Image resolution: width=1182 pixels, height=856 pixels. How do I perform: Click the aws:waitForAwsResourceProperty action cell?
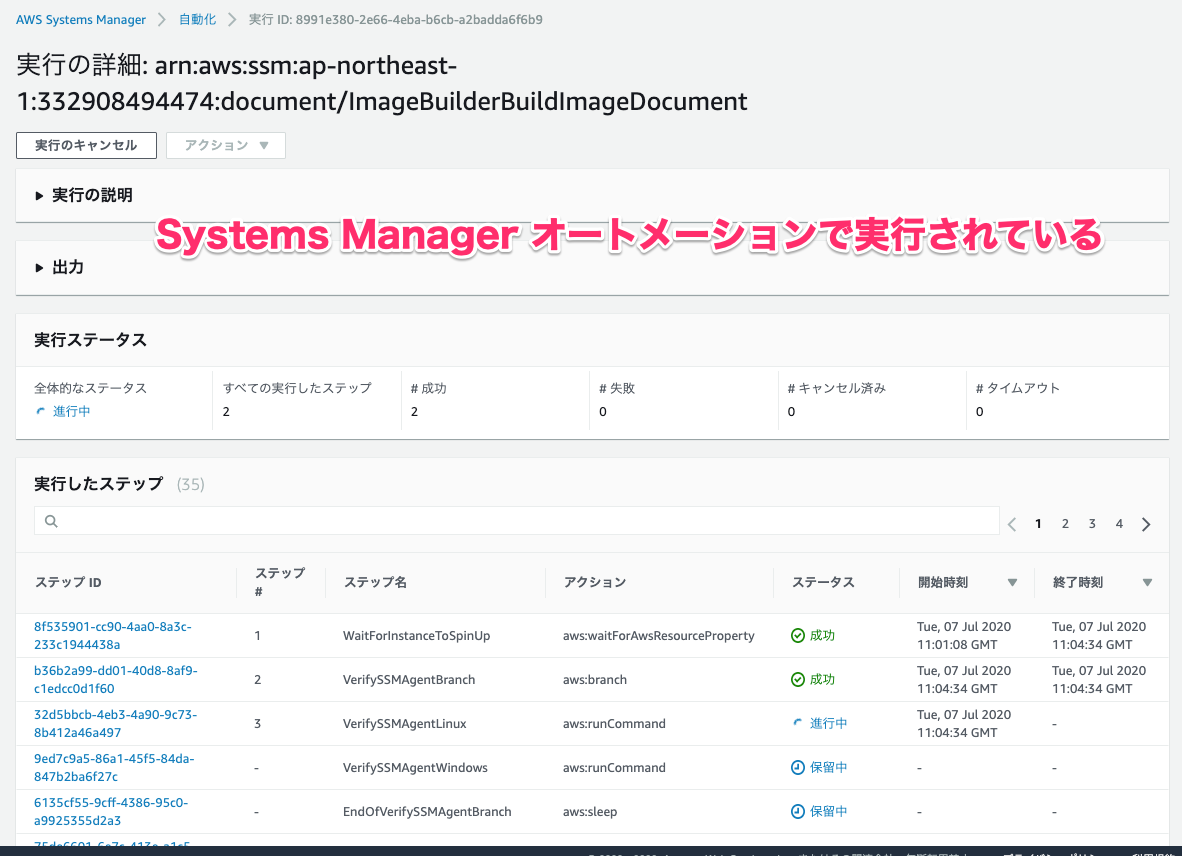659,635
